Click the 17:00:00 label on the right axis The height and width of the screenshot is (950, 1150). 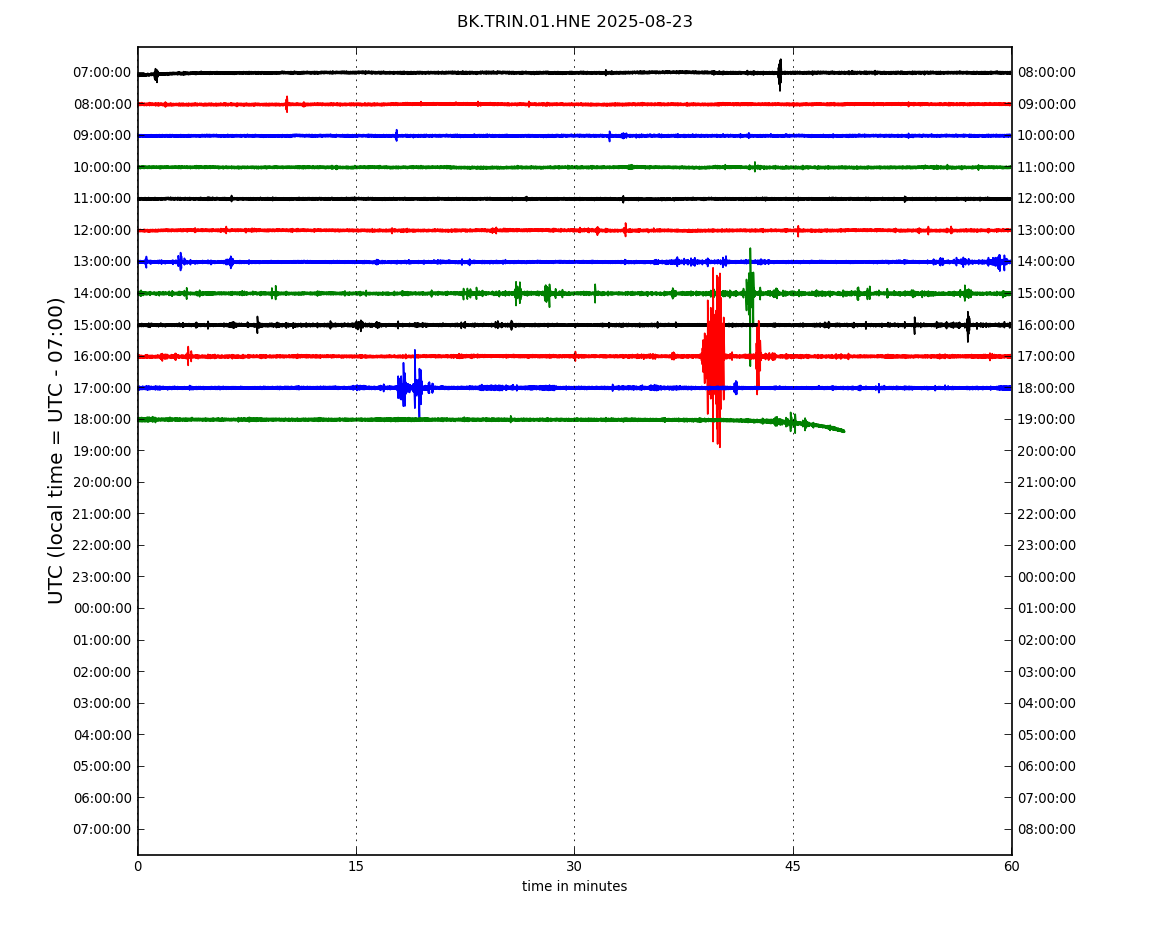click(x=1047, y=357)
